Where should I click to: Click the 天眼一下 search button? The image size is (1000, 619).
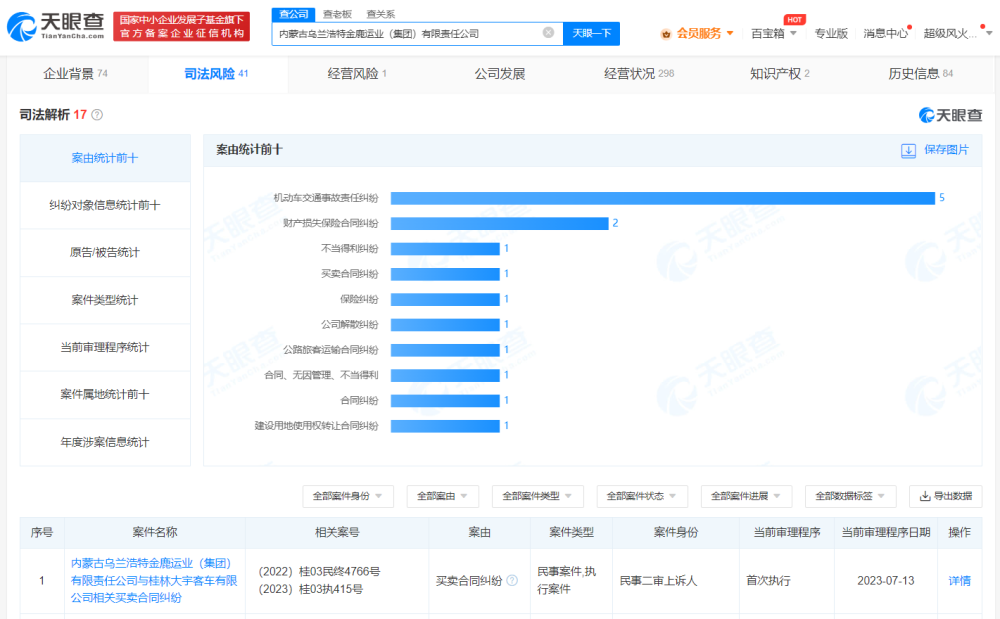591,33
